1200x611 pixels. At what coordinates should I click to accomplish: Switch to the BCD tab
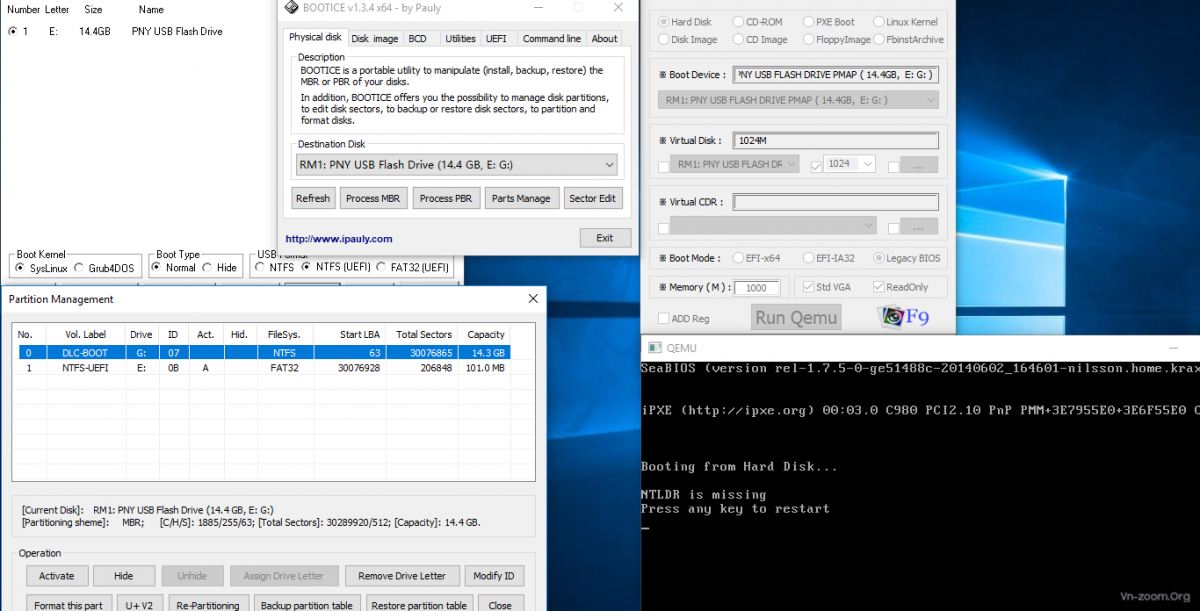[x=417, y=39]
